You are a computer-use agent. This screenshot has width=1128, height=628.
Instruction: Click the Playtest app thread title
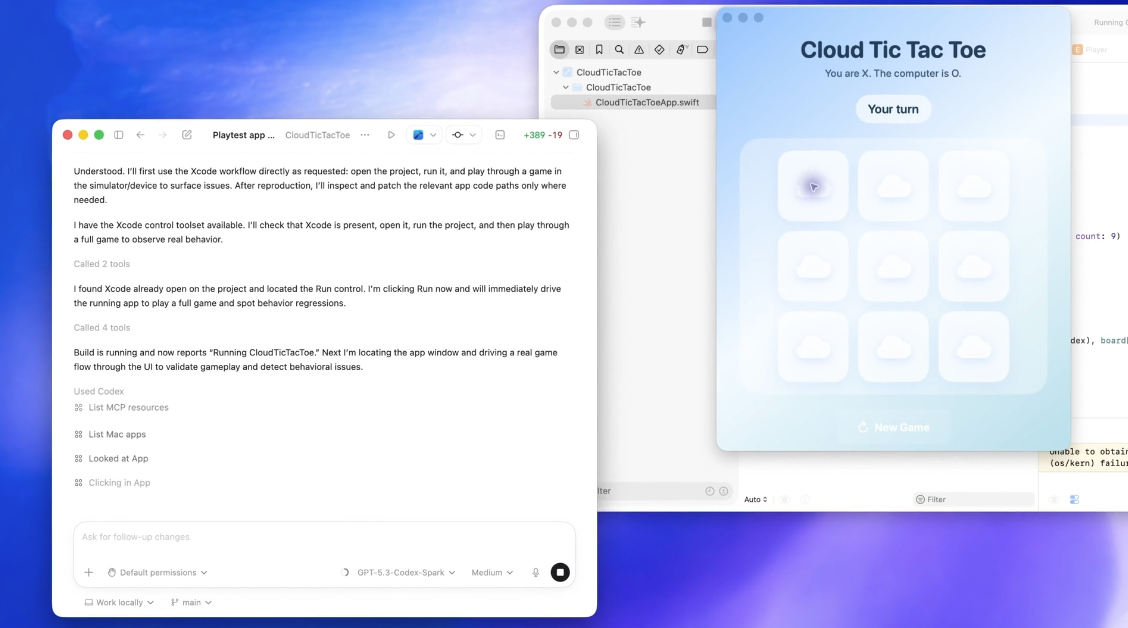(243, 135)
